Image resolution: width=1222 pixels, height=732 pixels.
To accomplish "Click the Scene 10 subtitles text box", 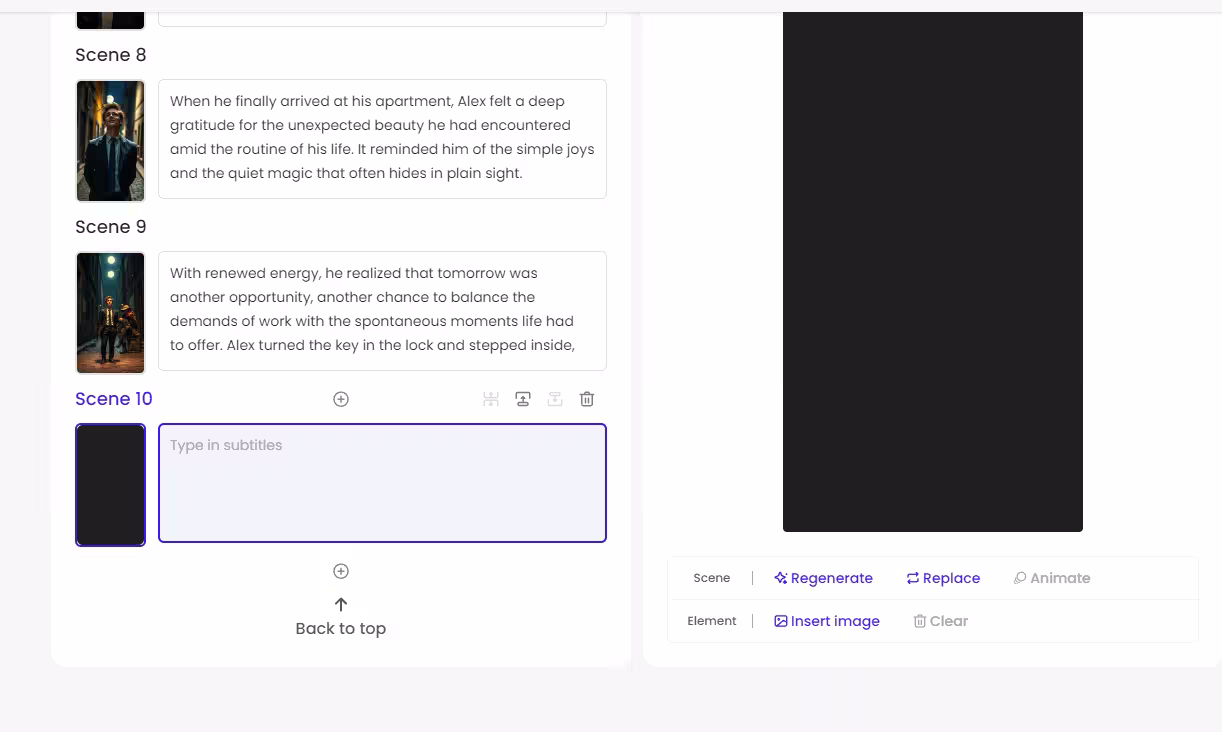I will click(x=382, y=484).
